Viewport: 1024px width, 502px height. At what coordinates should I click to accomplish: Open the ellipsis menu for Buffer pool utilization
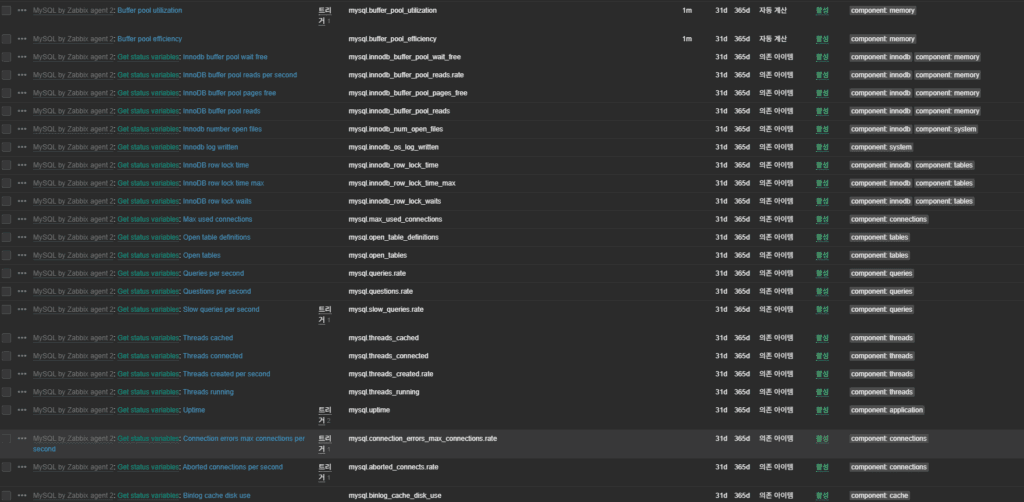[22, 10]
